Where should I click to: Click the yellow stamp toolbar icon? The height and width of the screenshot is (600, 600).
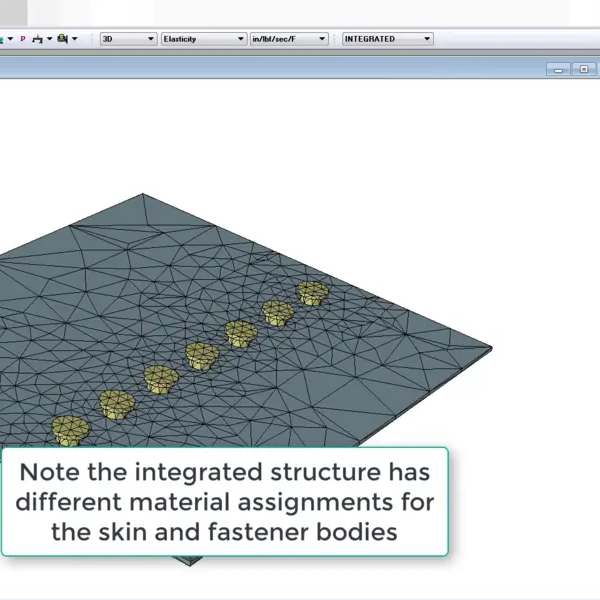[62, 39]
